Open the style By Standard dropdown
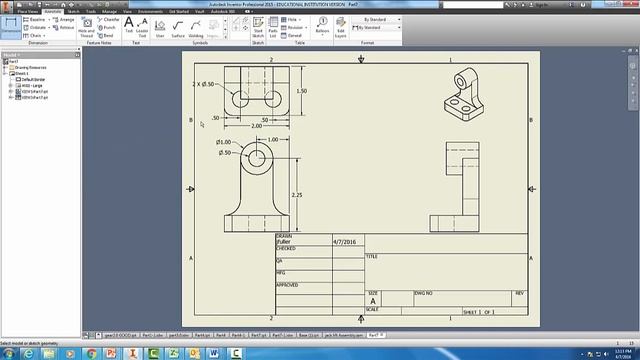Viewport: 640px width, 360px height. (x=376, y=28)
